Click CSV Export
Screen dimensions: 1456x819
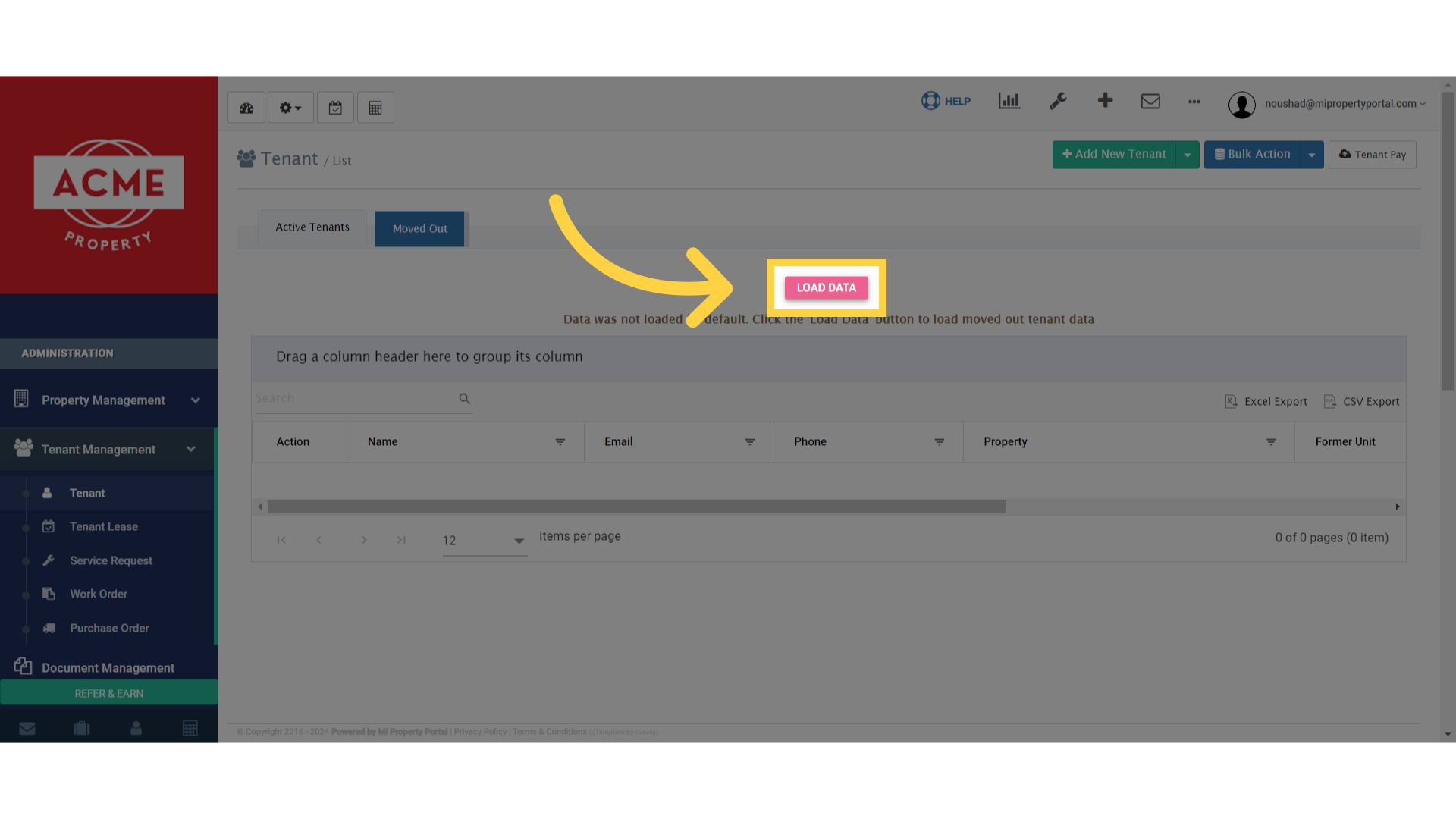(x=1361, y=401)
